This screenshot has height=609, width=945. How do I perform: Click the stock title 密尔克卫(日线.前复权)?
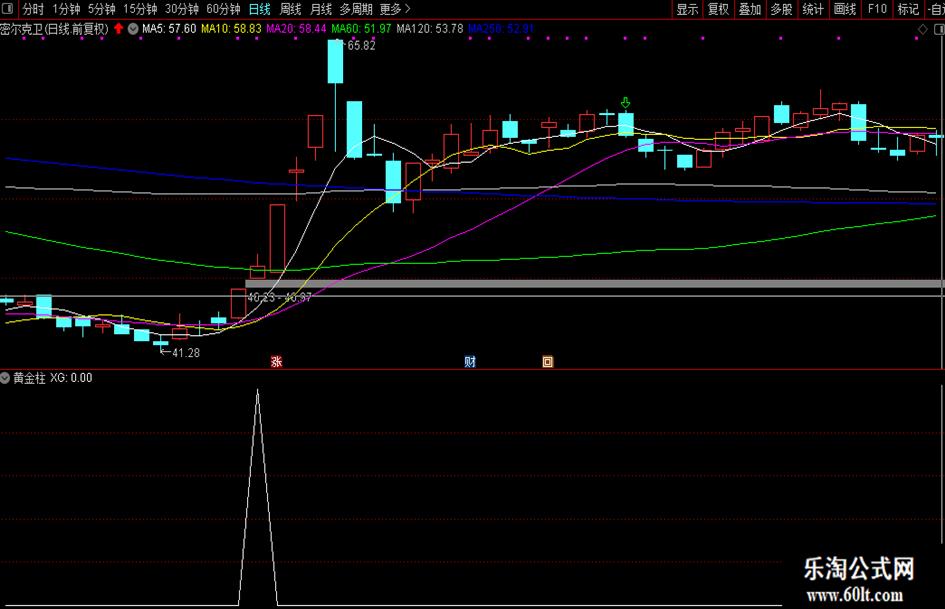(x=55, y=29)
